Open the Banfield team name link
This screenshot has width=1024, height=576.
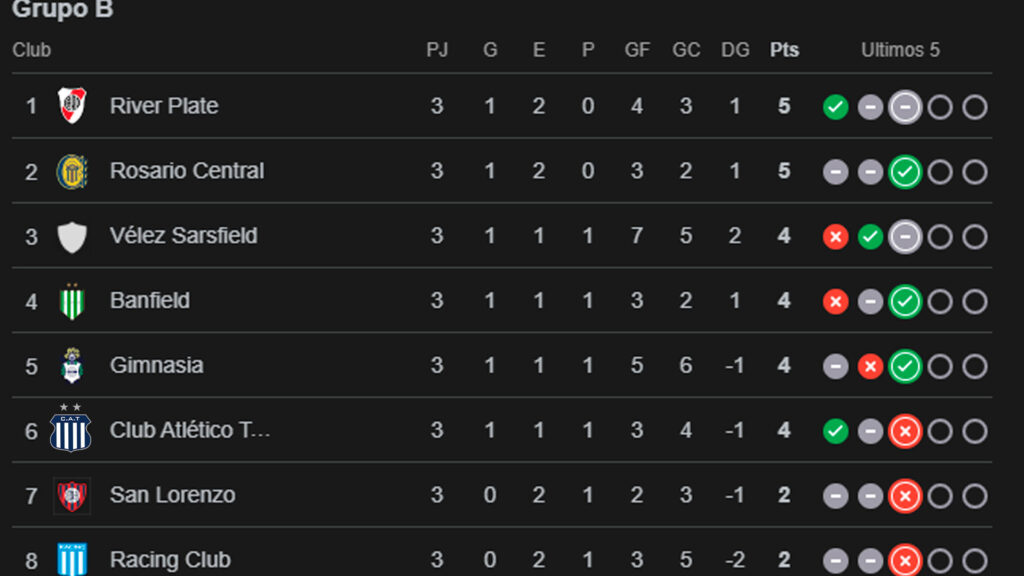tap(150, 301)
